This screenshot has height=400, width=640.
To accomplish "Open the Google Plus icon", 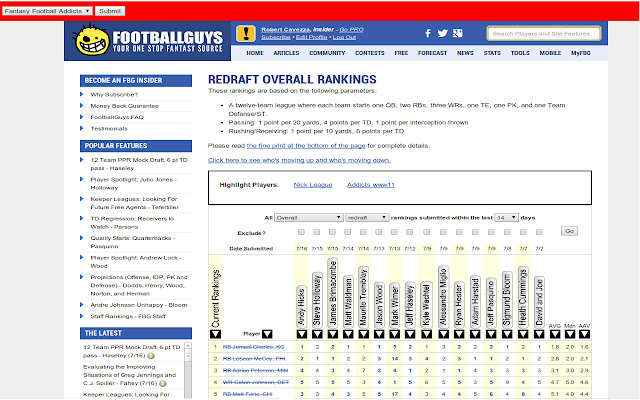I will point(458,33).
